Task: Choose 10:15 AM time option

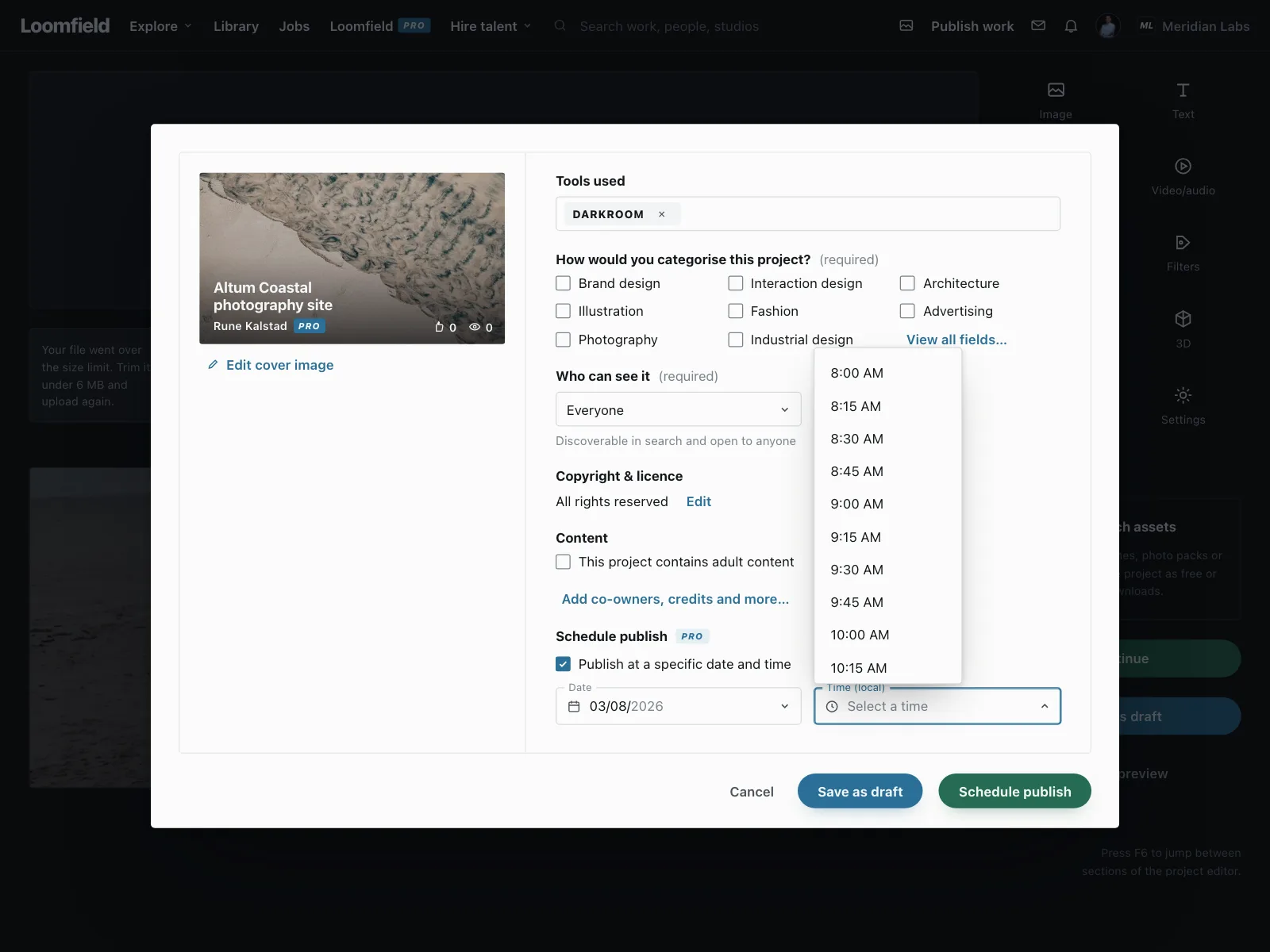Action: [x=888, y=667]
